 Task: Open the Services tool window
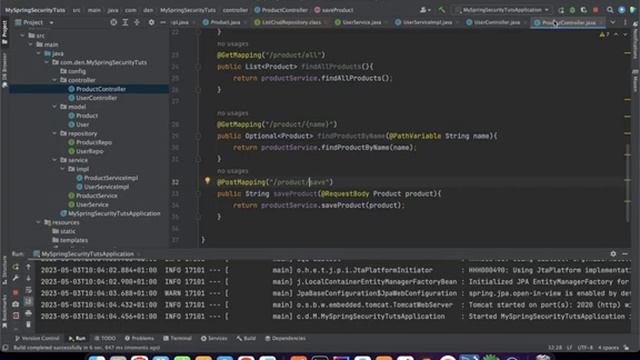(214, 338)
